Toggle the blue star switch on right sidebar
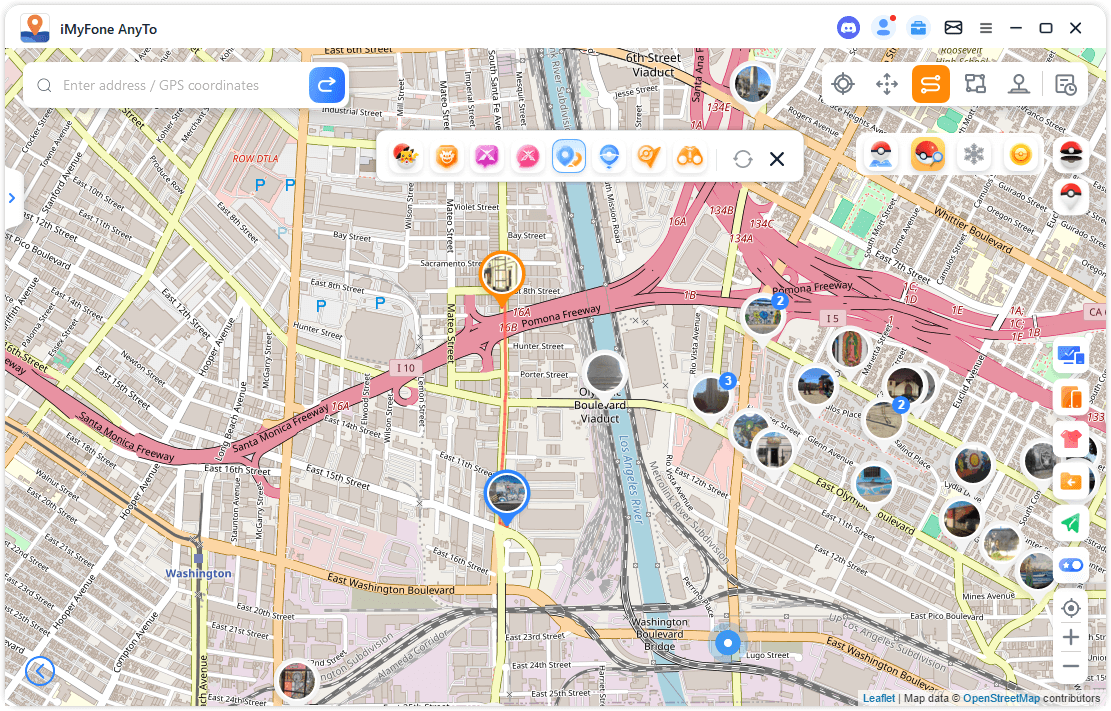Image resolution: width=1111 pixels, height=711 pixels. pyautogui.click(x=1071, y=565)
